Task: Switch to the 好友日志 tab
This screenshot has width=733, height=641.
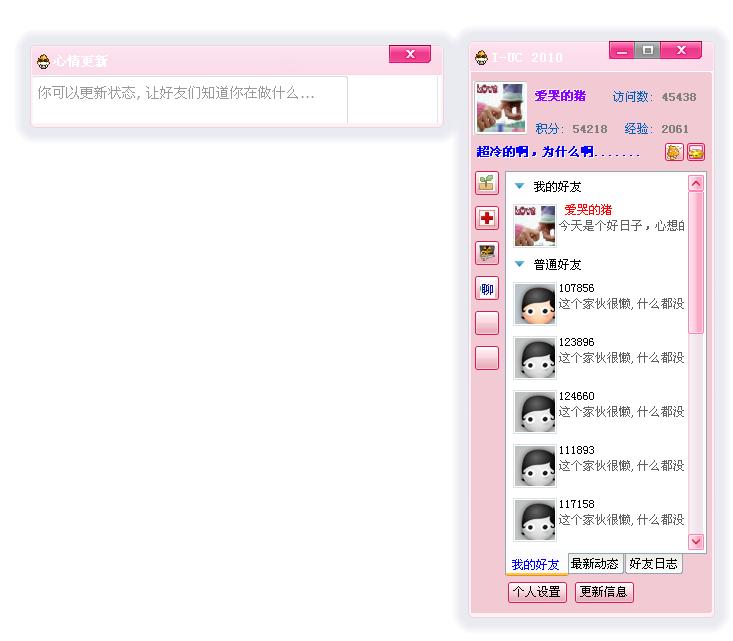Action: pos(654,563)
